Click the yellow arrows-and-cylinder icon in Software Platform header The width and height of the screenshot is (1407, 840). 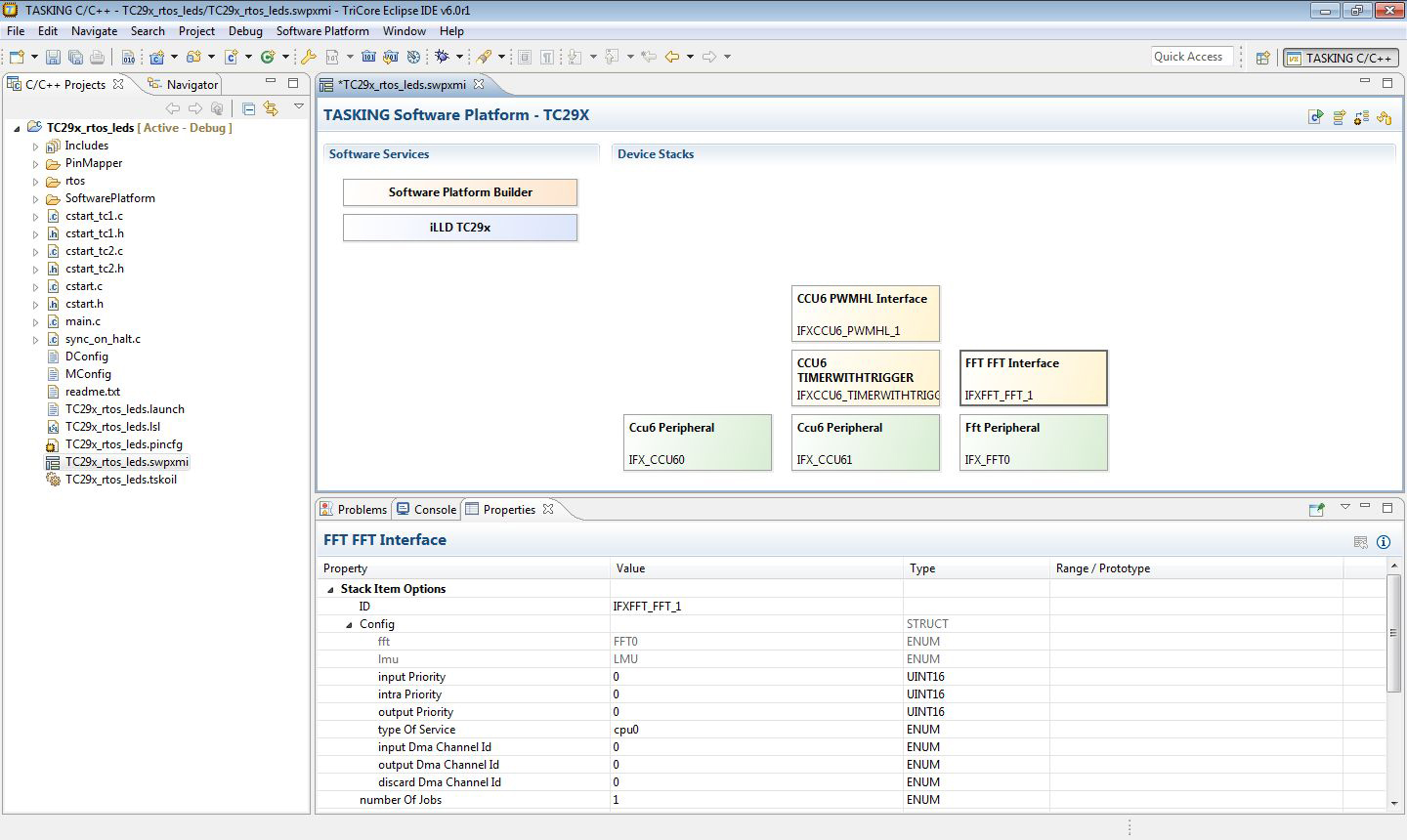click(x=1385, y=117)
